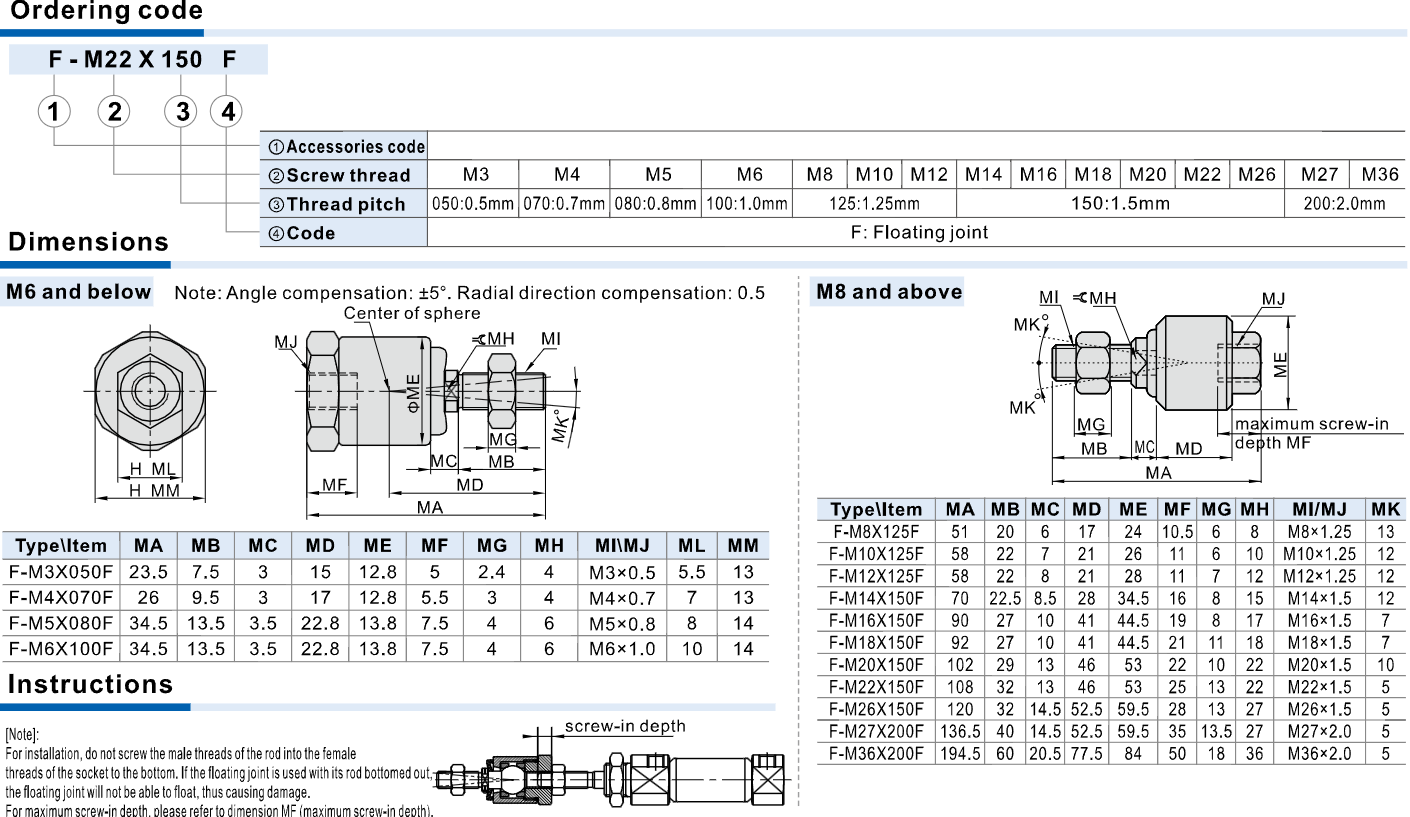Click the "F: Floating joint" code description
The width and height of the screenshot is (1410, 817).
pyautogui.click(x=918, y=233)
